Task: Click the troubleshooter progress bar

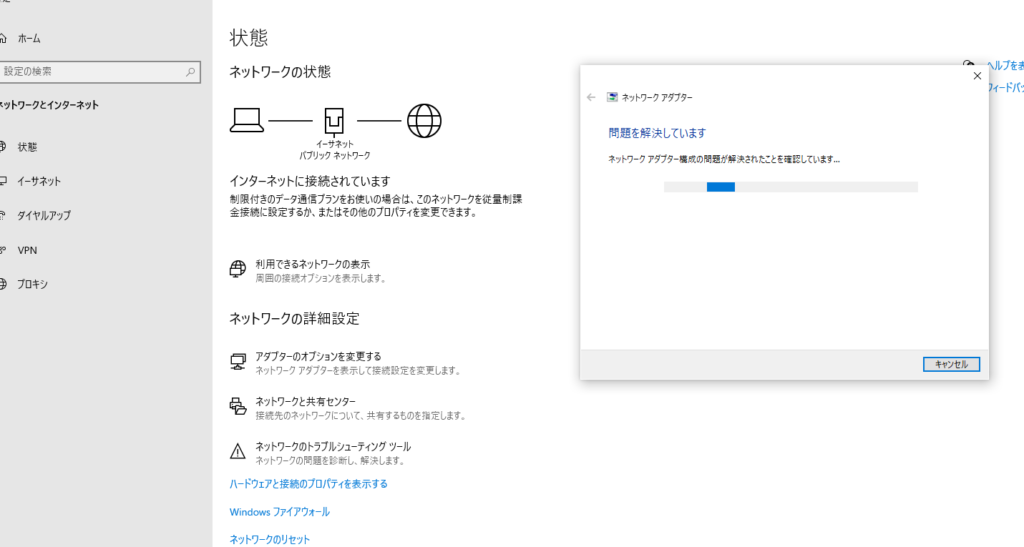Action: click(790, 187)
